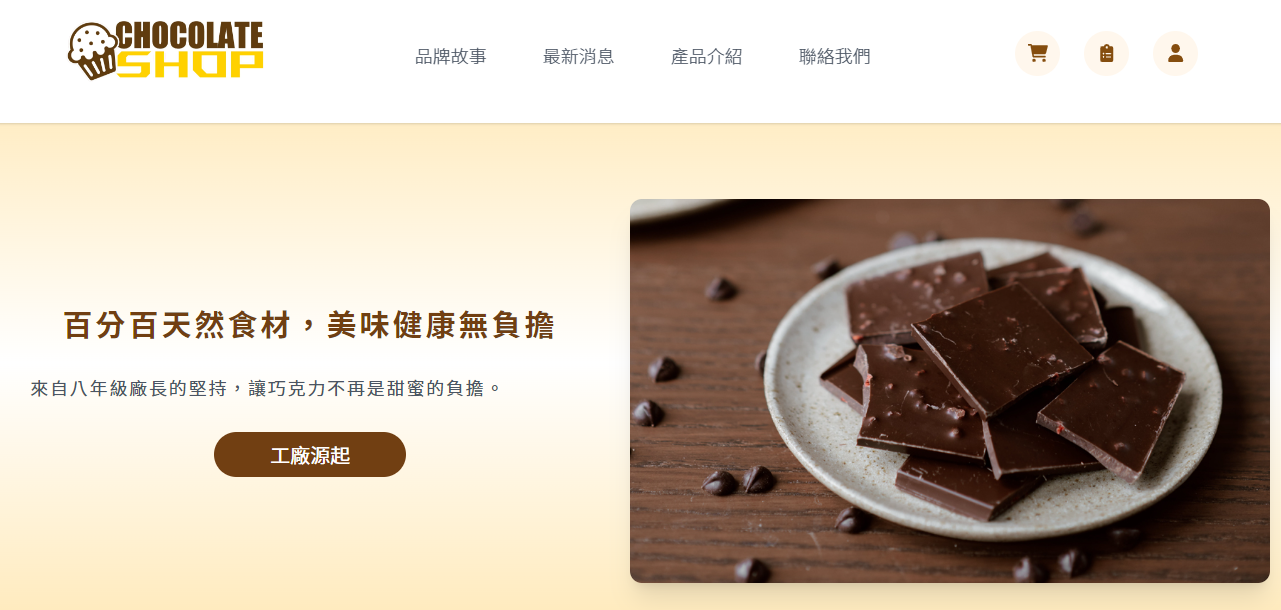Image resolution: width=1281 pixels, height=610 pixels.
Task: Click the yellow SHOP text in the logo
Action: tap(190, 64)
